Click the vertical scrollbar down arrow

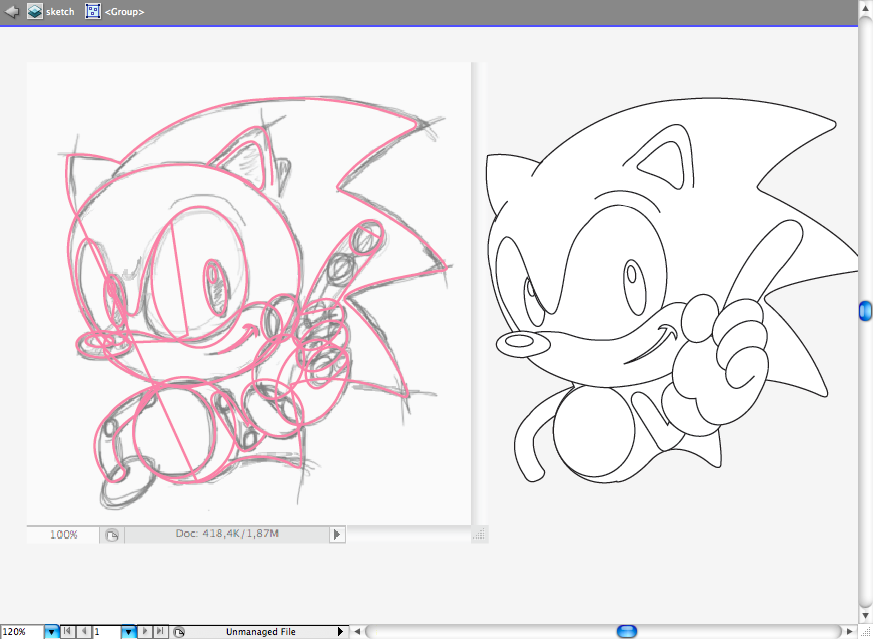865,616
